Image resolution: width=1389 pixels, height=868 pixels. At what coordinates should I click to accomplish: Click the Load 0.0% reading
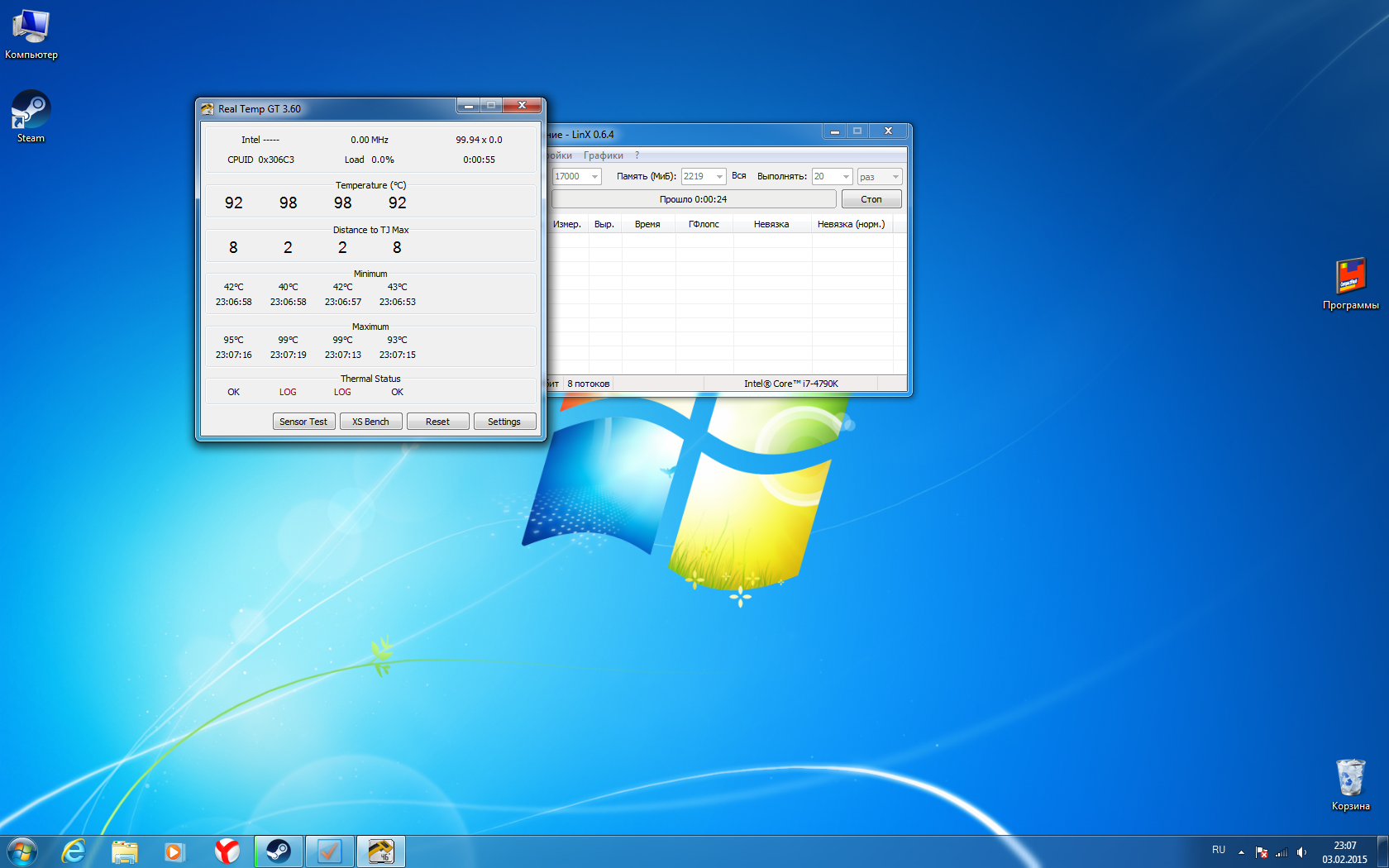coord(369,160)
